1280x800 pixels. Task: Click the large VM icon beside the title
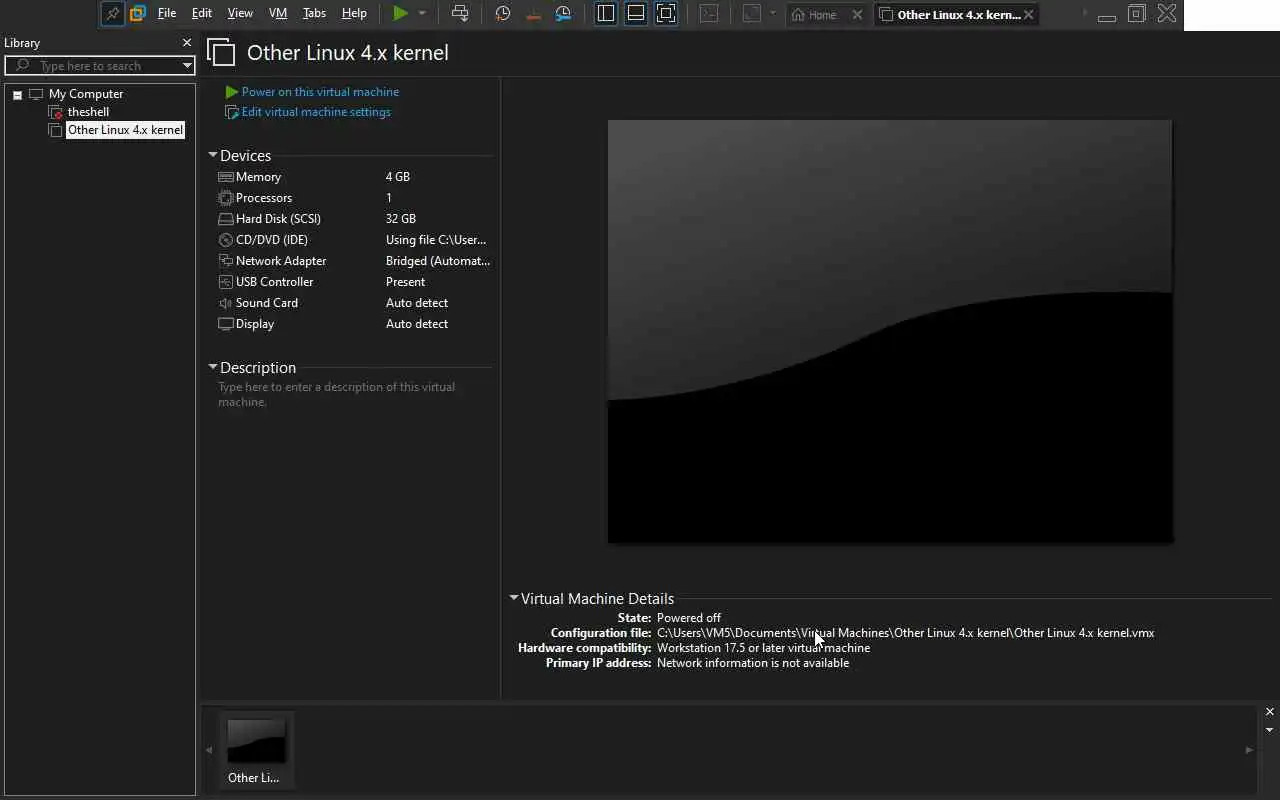click(221, 53)
